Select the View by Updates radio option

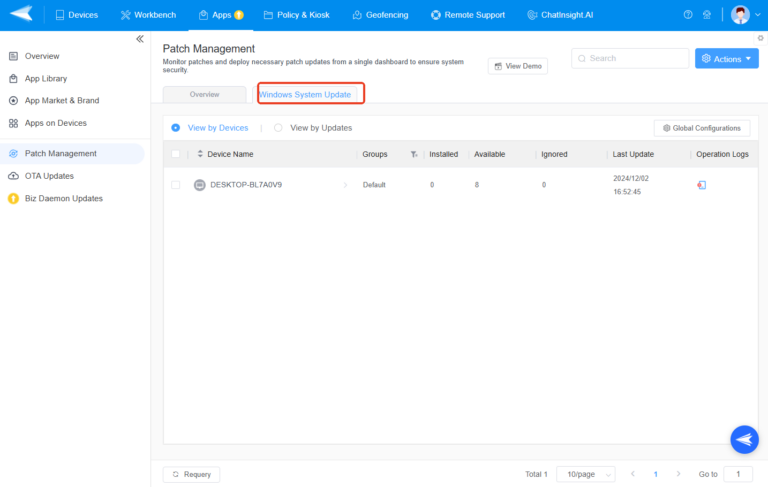coord(278,128)
